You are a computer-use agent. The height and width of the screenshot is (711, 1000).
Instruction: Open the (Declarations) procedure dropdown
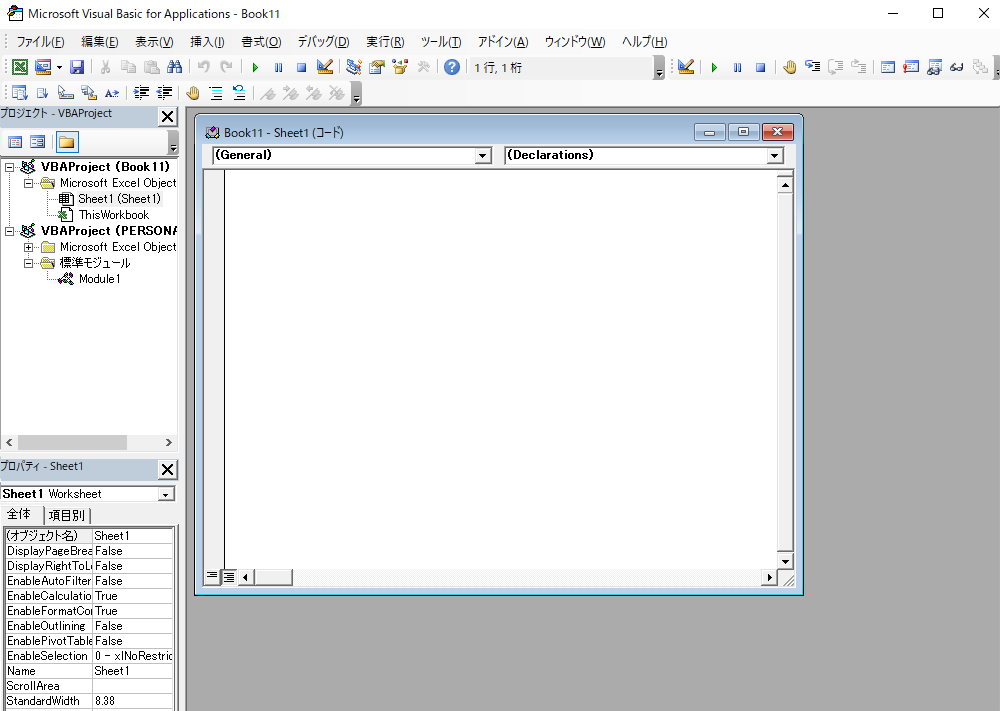pyautogui.click(x=774, y=156)
